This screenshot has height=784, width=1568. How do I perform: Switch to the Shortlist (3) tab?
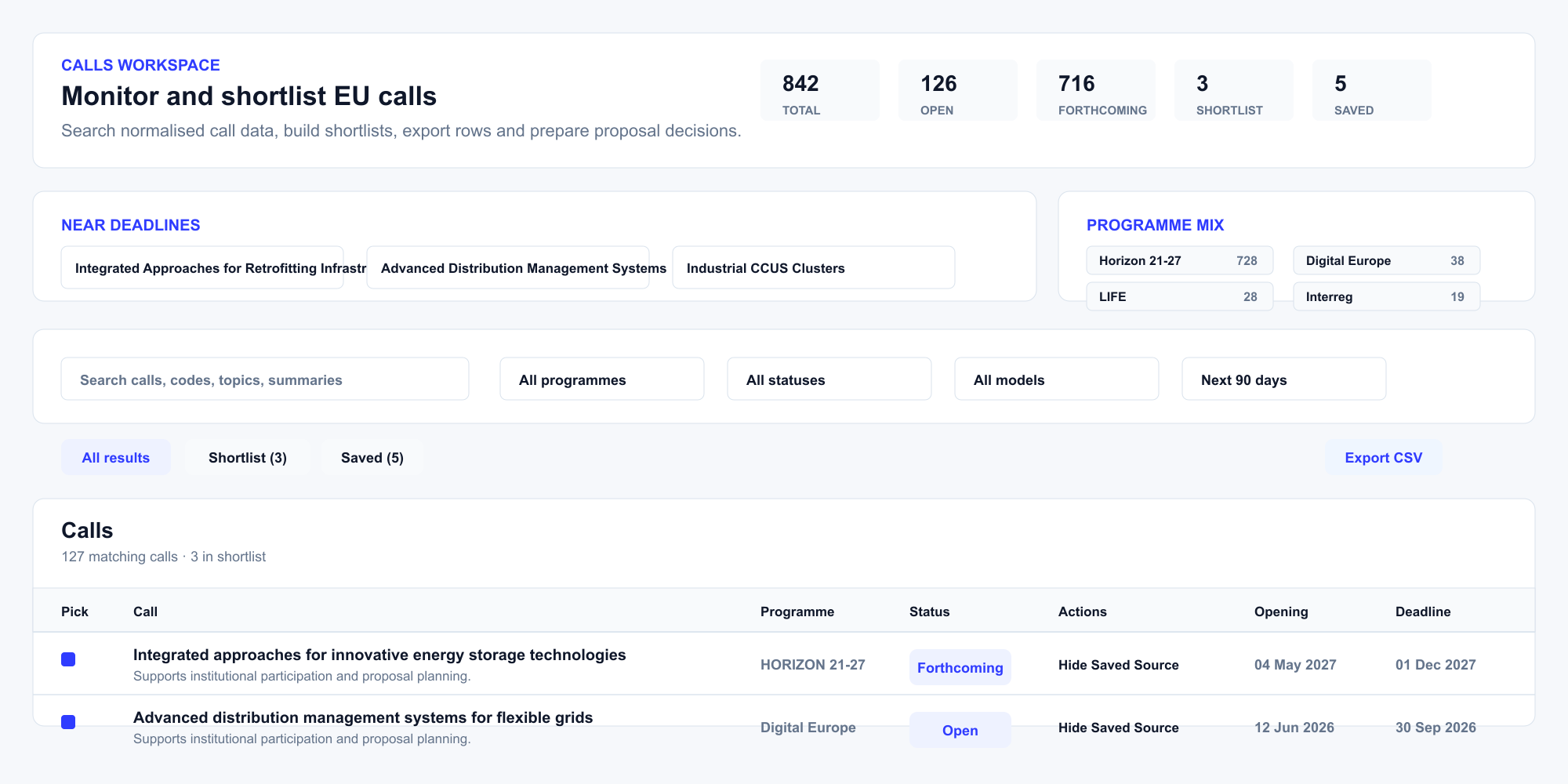click(x=248, y=458)
